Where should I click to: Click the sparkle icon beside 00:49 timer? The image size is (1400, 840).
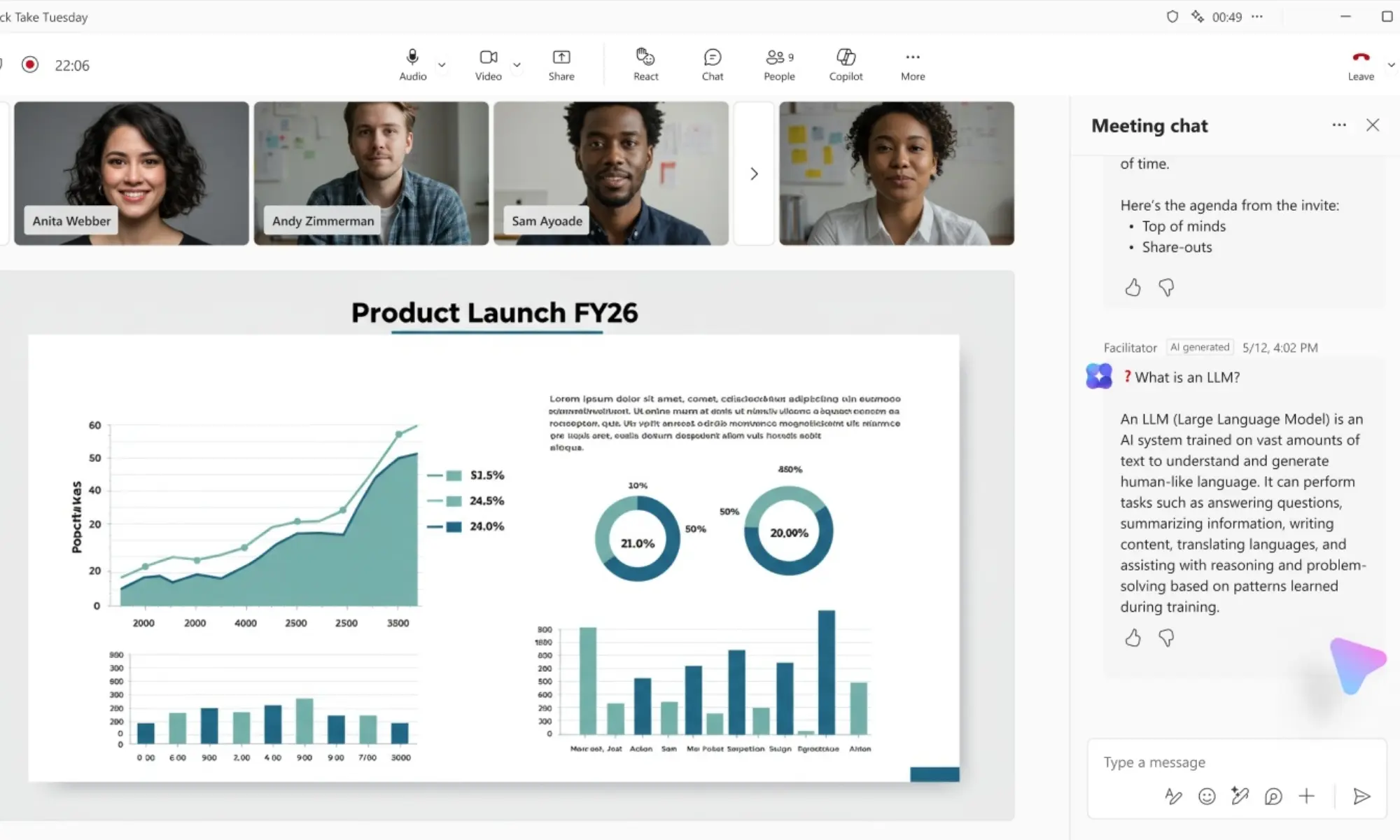coord(1198,17)
